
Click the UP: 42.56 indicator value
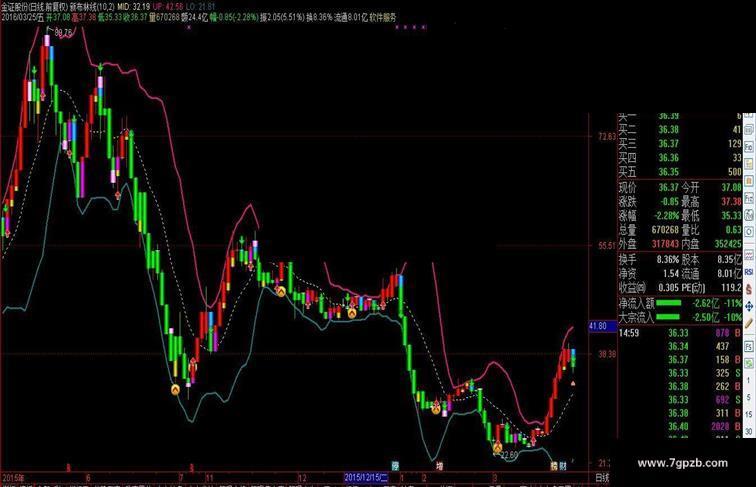167,7
